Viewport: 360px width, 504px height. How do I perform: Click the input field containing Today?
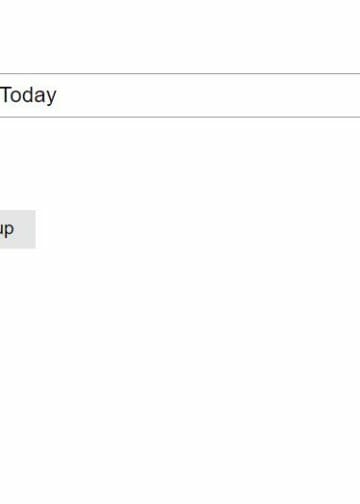click(180, 95)
